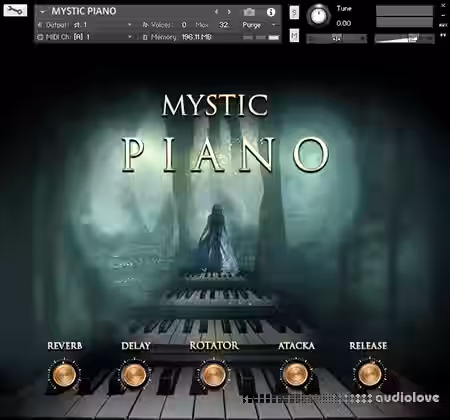Click the Tune value 0.00
Image resolution: width=450 pixels, height=420 pixels.
click(x=344, y=23)
